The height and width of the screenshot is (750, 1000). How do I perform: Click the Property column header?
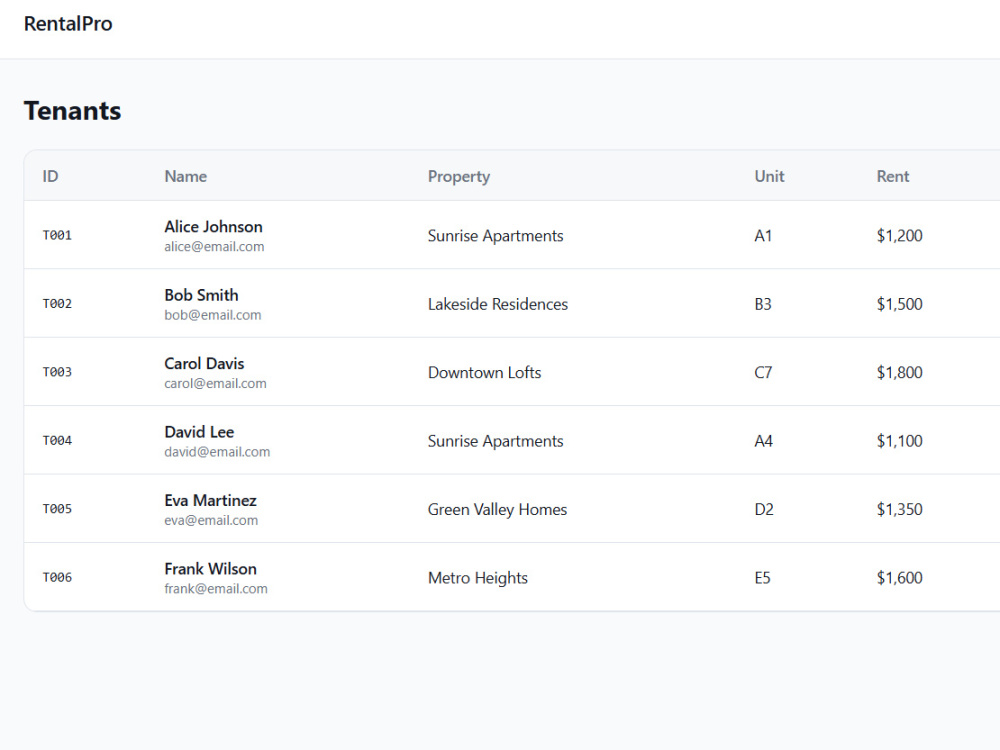(x=459, y=177)
